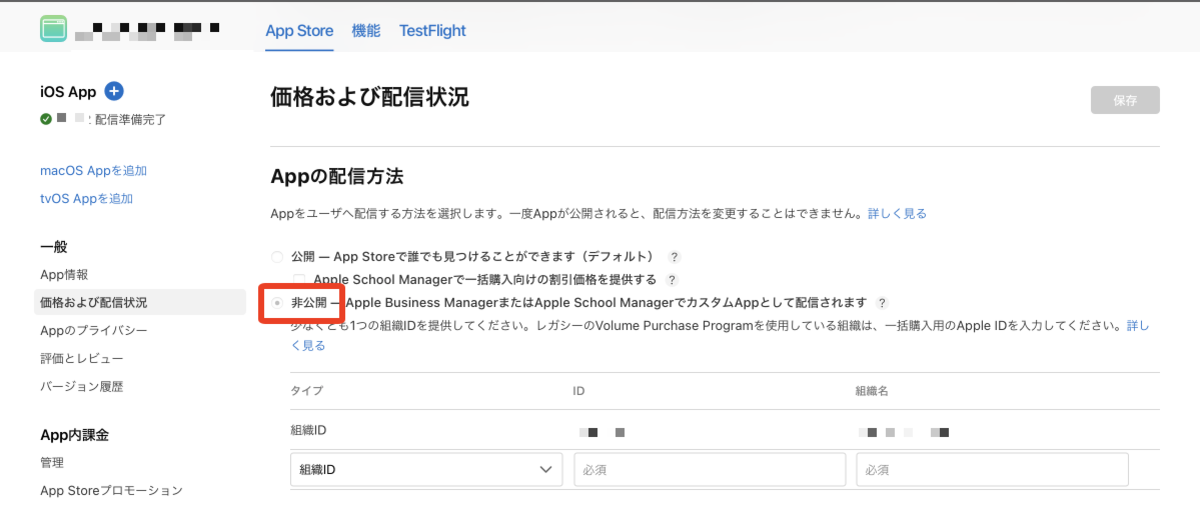Click the iOS App heading
The width and height of the screenshot is (1200, 521).
tap(68, 92)
